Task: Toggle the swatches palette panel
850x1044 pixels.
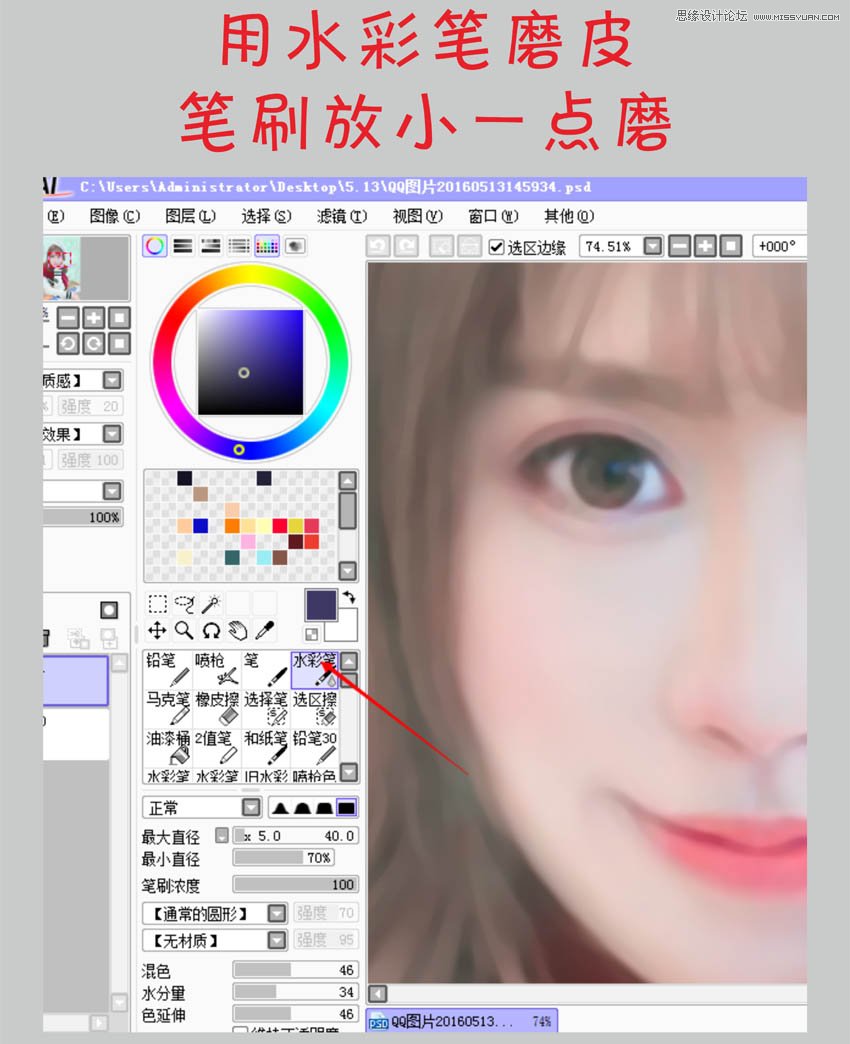Action: tap(267, 246)
